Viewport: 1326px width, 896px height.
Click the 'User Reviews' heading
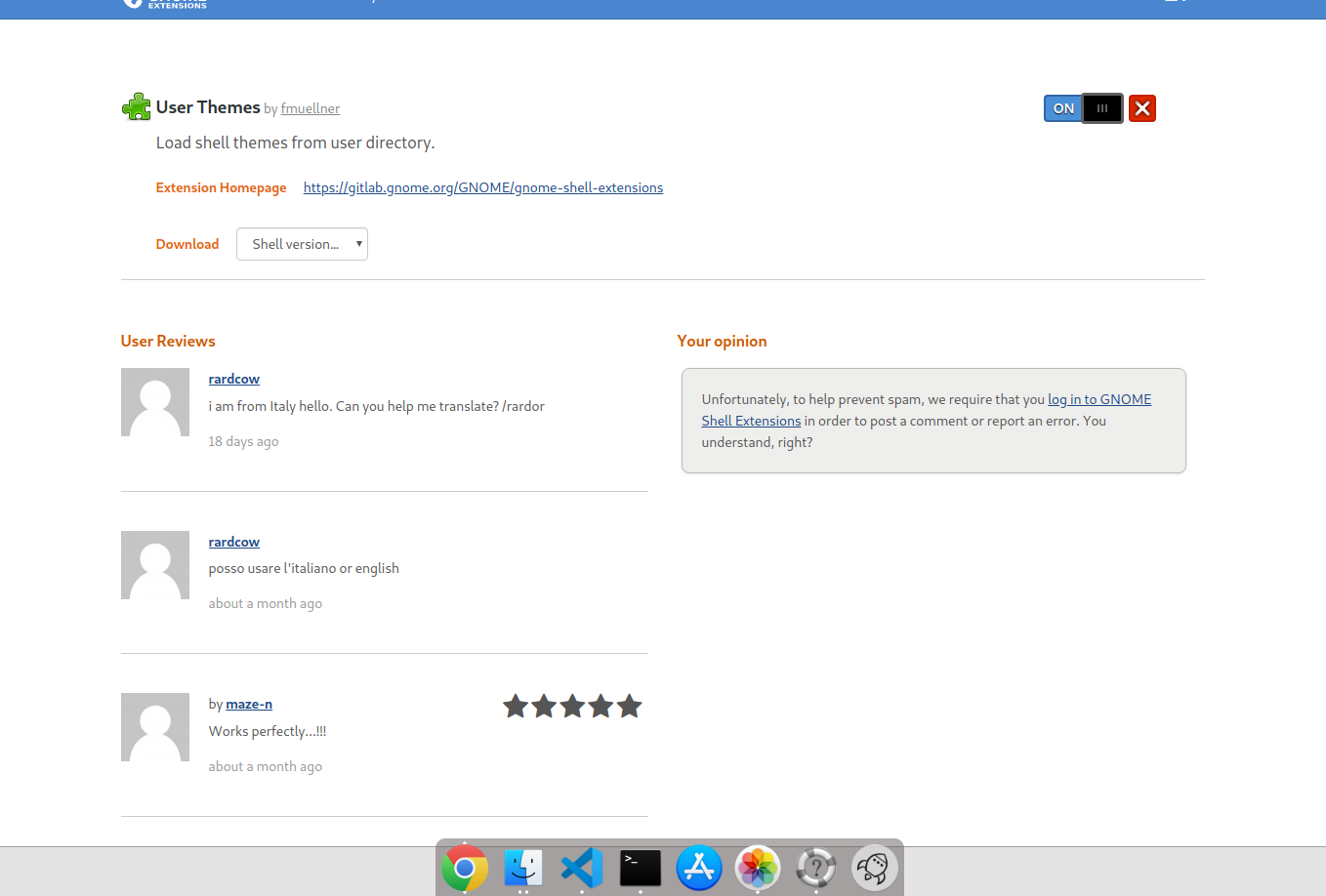(168, 341)
